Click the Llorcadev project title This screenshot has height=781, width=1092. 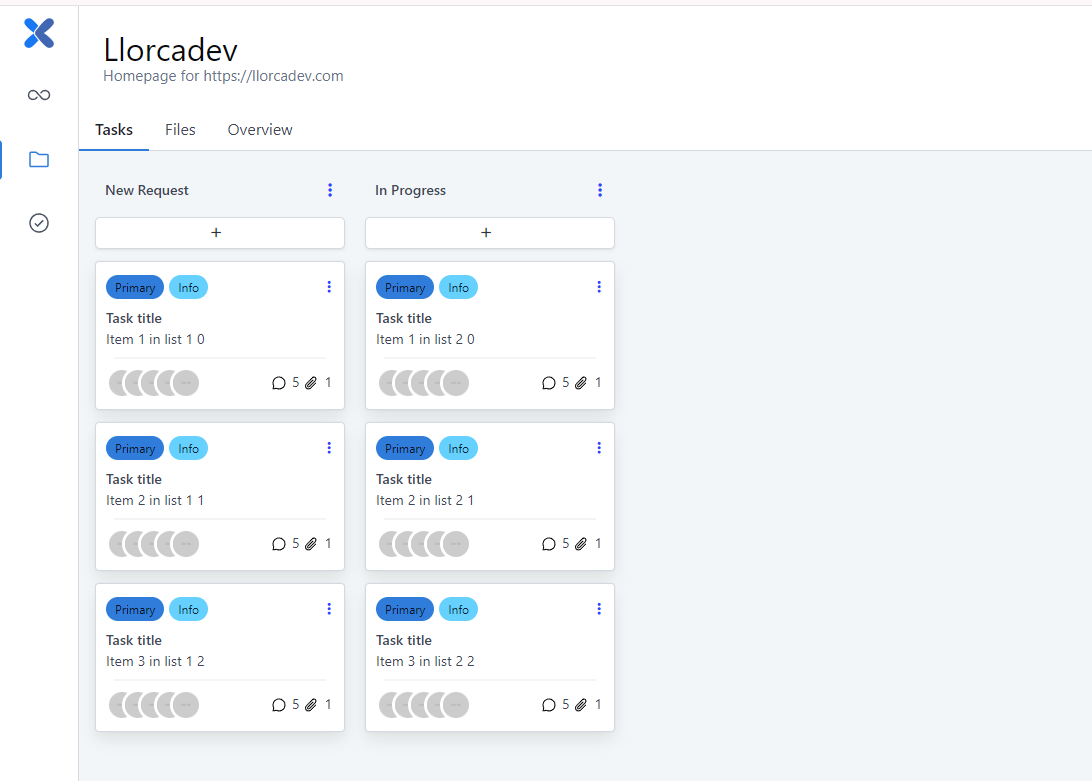(171, 50)
